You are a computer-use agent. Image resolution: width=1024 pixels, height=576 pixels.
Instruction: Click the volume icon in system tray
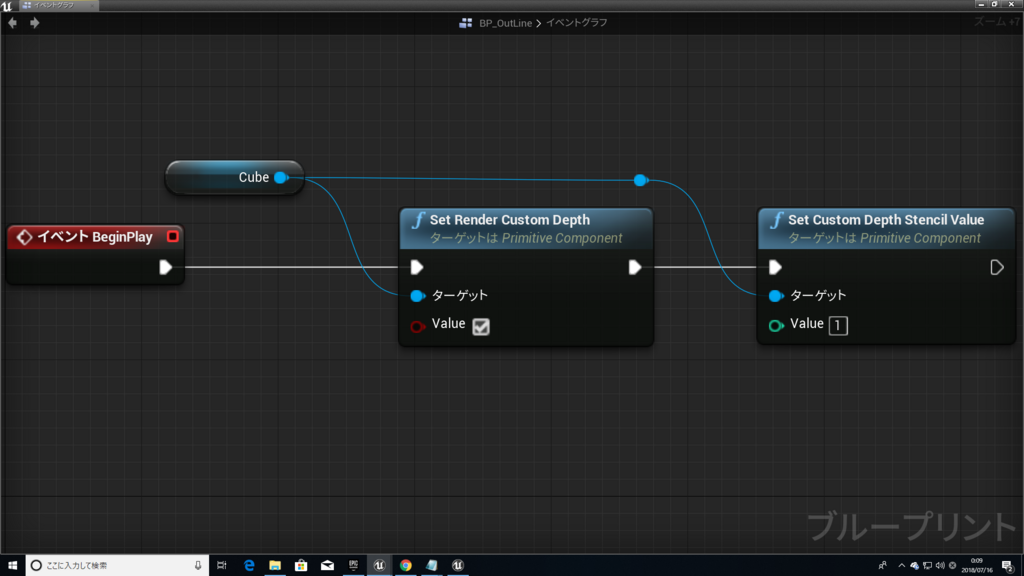coord(940,566)
